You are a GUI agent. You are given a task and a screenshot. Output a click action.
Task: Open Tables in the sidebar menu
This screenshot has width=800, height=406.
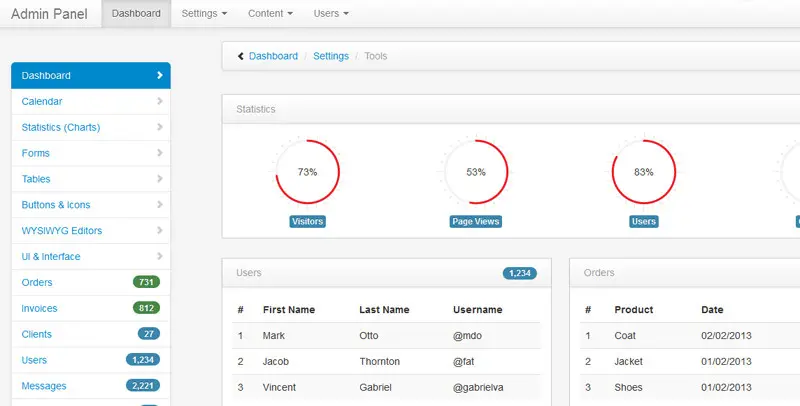91,179
